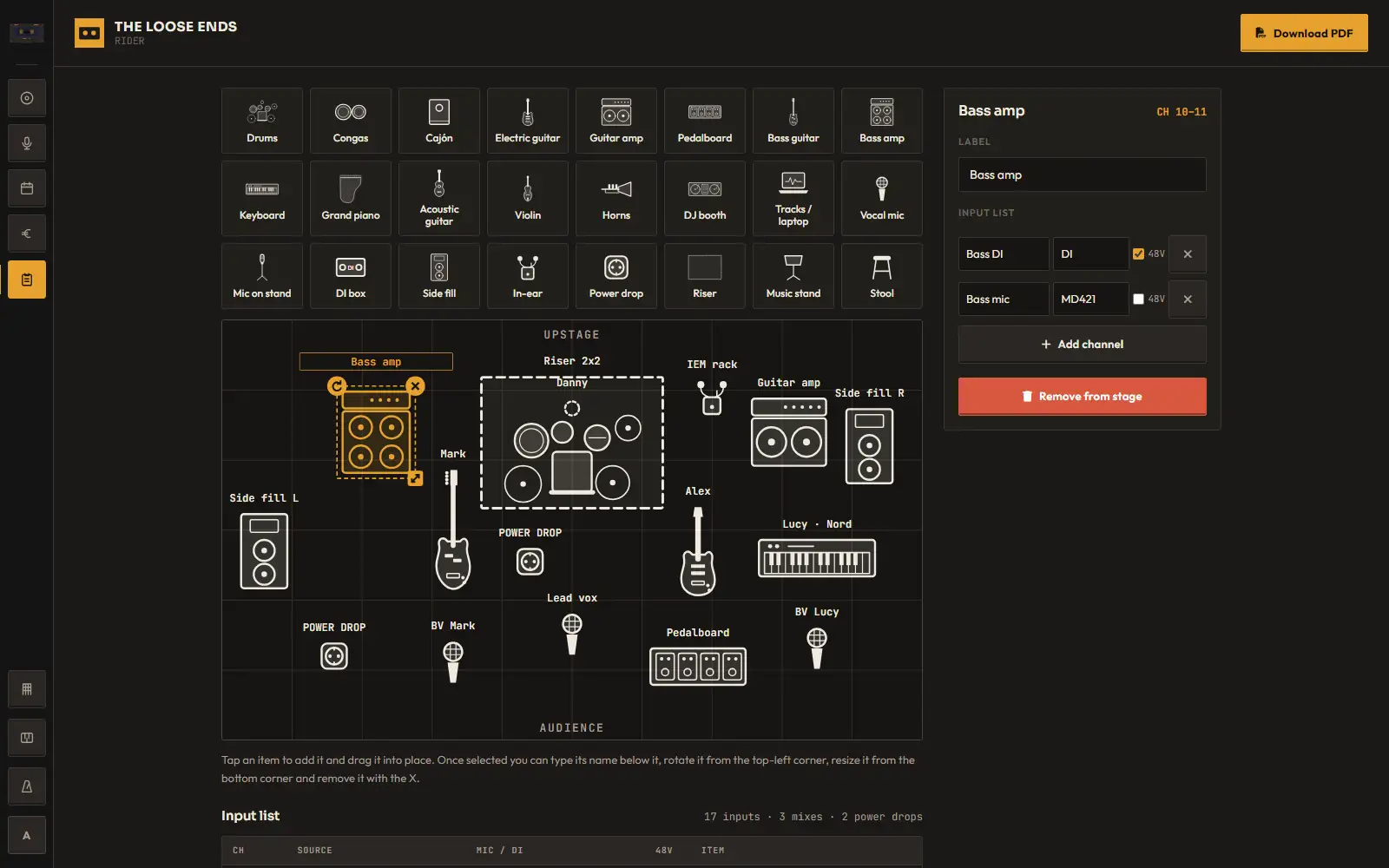Add a Riser platform
The image size is (1389, 868).
[705, 276]
